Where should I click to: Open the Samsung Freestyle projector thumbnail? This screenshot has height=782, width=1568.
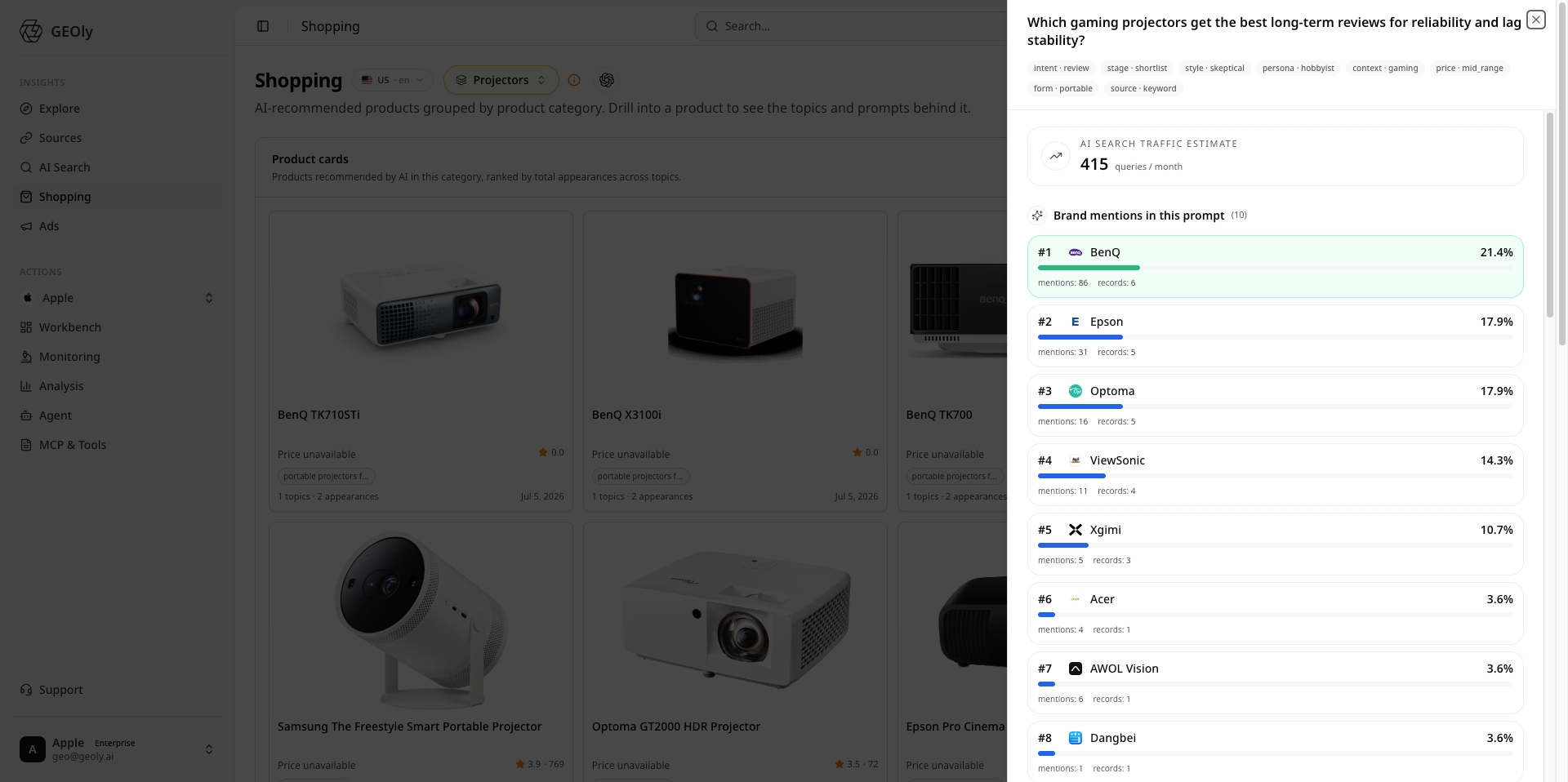click(x=421, y=620)
